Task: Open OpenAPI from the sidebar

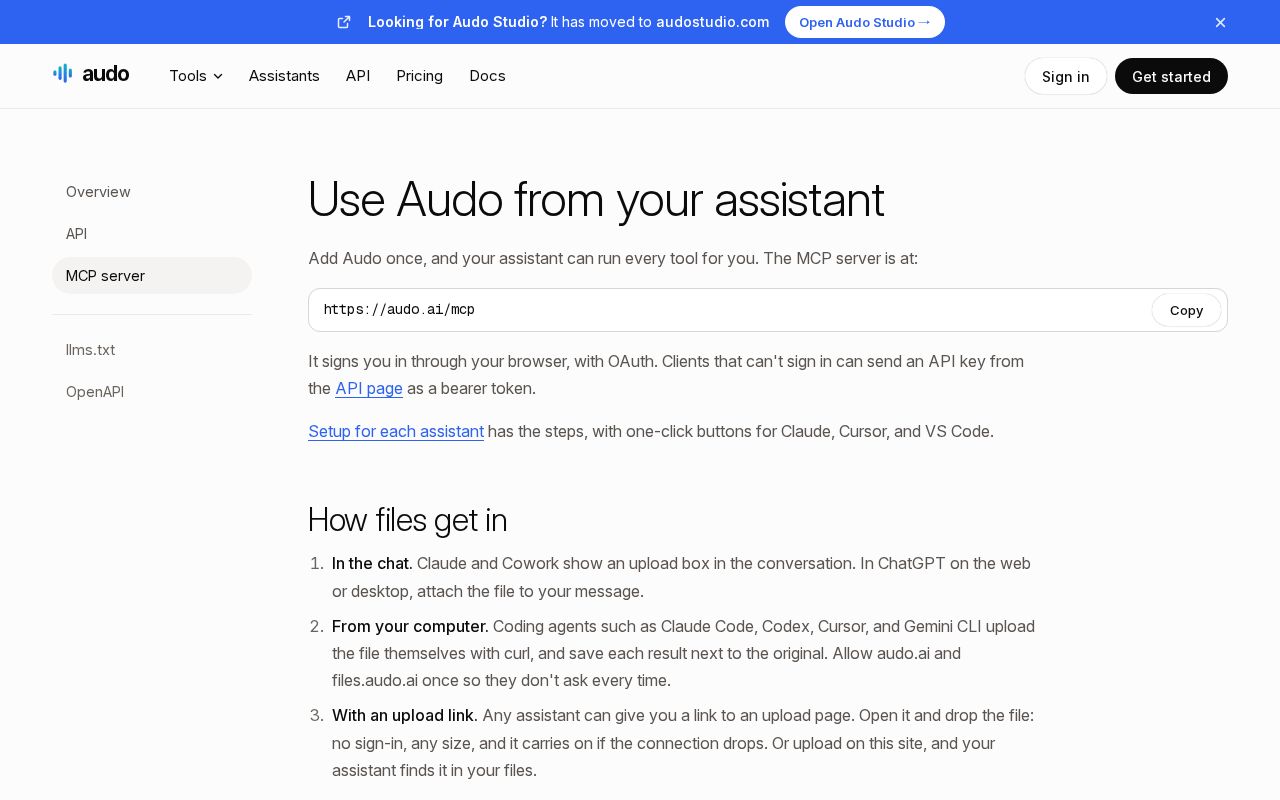Action: (152, 392)
